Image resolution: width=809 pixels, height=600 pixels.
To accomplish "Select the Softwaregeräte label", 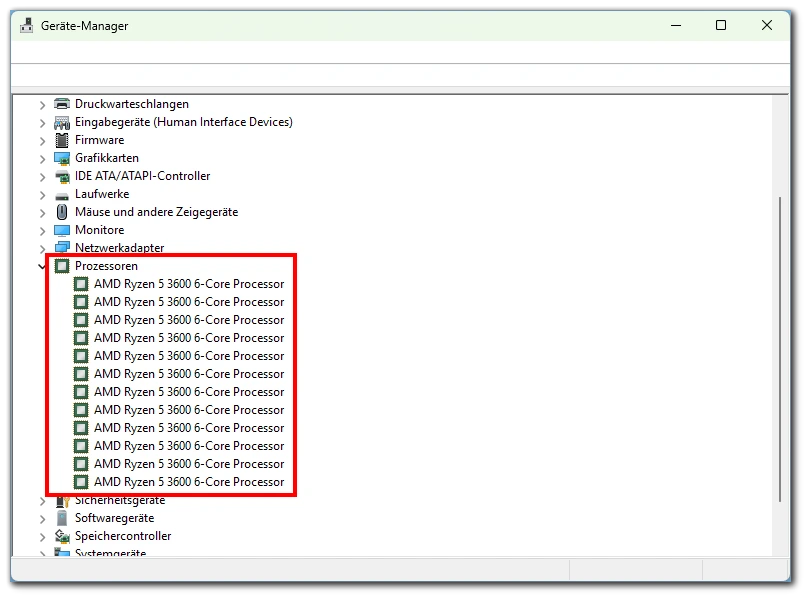I will 115,518.
